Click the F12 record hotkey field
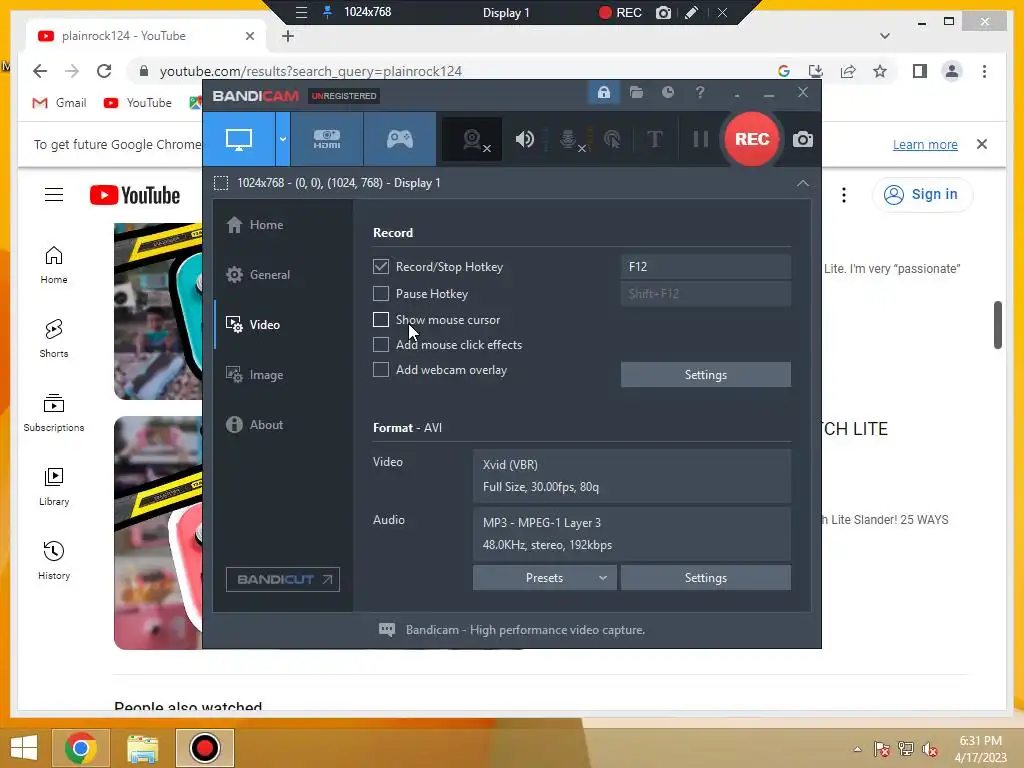Screen dimensions: 1024x768 (x=705, y=266)
